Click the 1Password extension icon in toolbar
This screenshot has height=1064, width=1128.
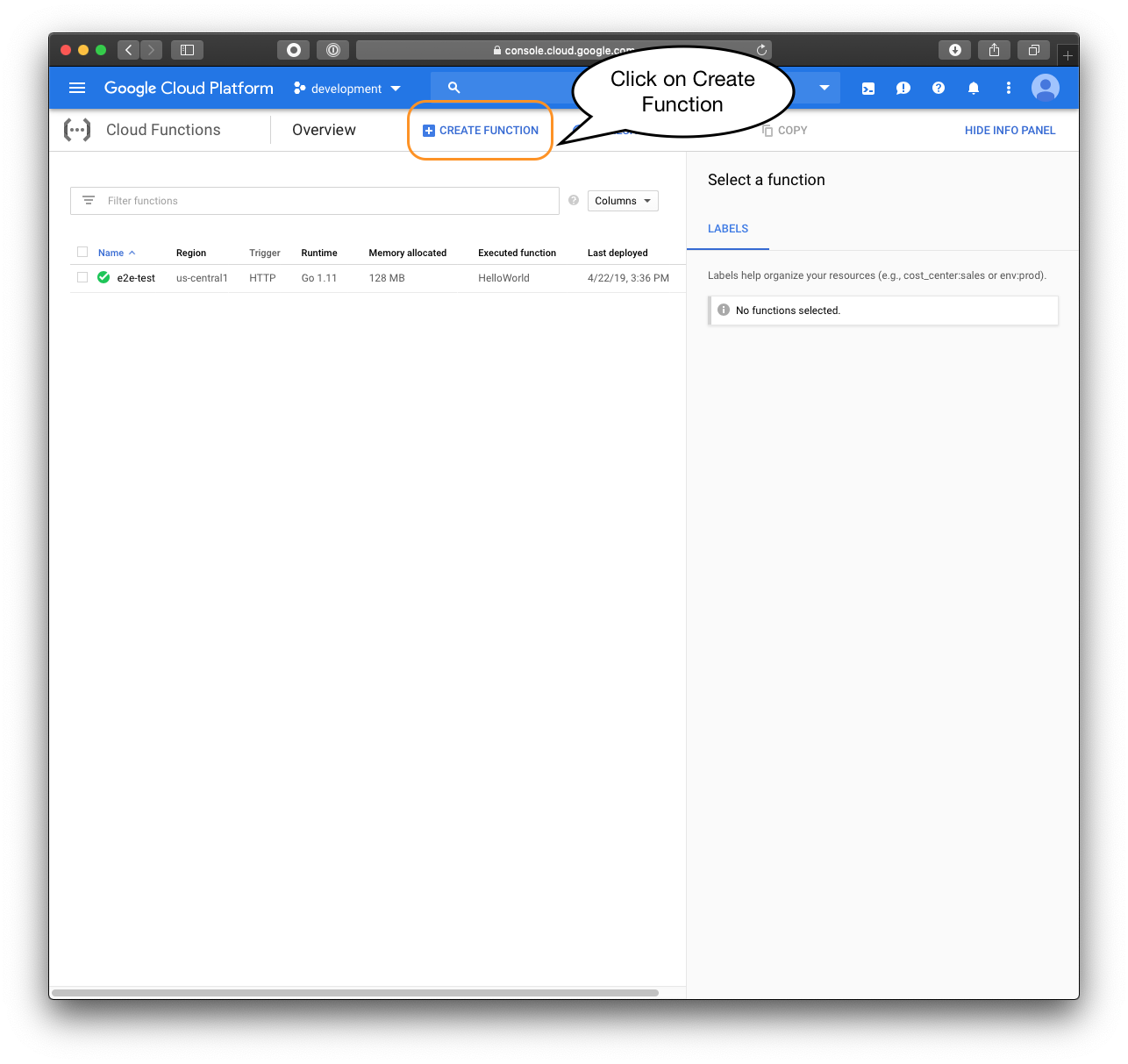333,50
